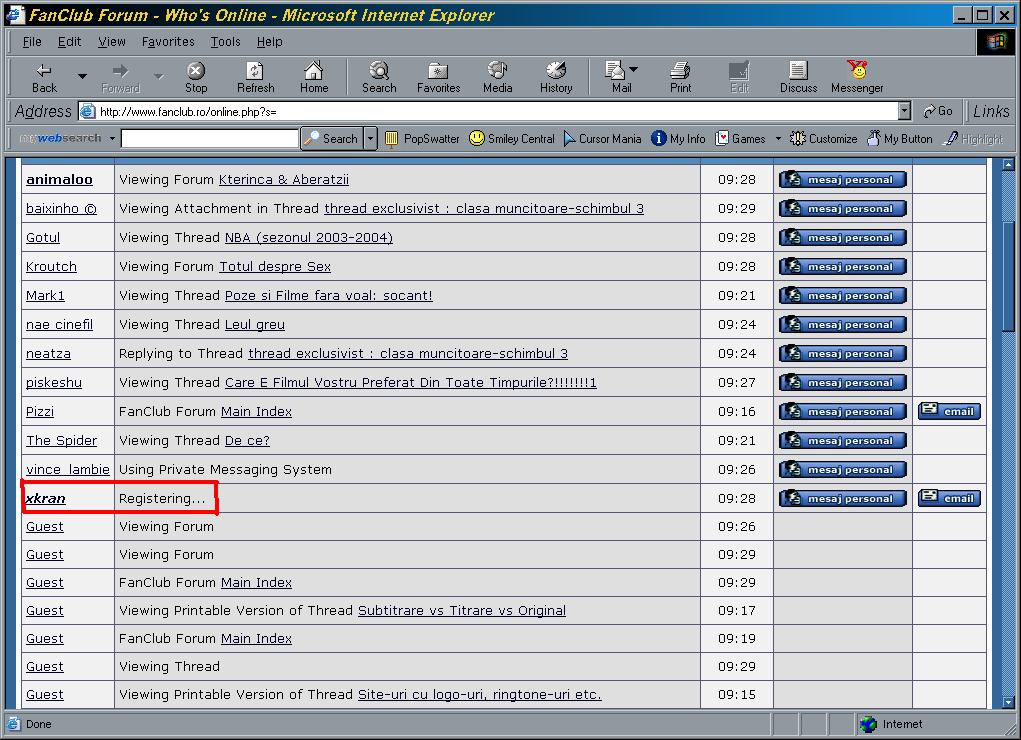Click the Back navigation arrow icon

[44, 71]
